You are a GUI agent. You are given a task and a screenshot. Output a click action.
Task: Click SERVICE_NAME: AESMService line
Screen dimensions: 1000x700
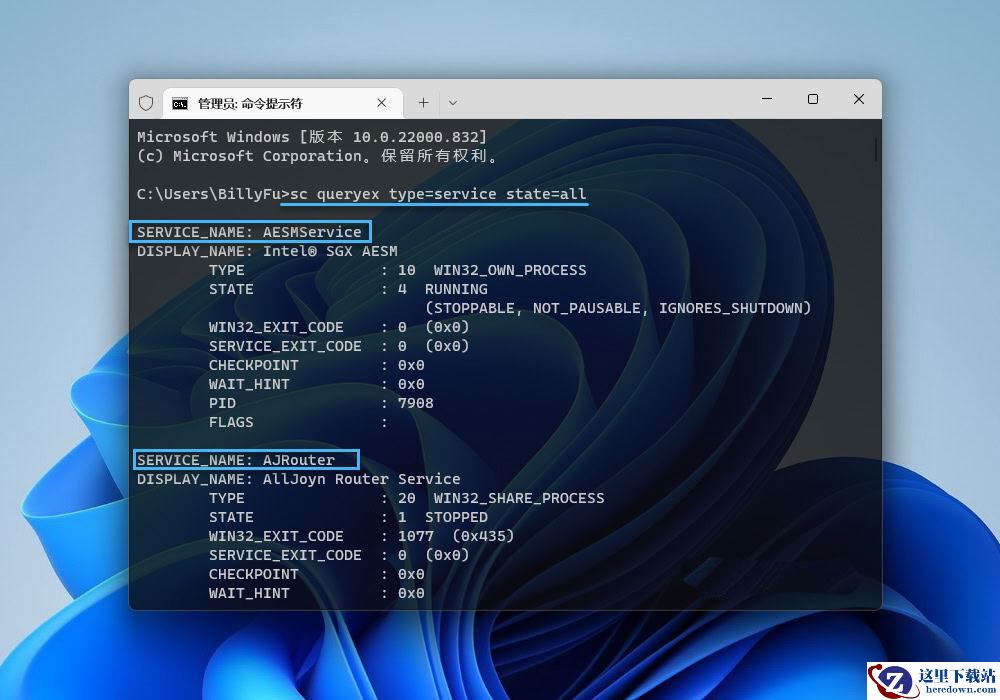click(249, 232)
